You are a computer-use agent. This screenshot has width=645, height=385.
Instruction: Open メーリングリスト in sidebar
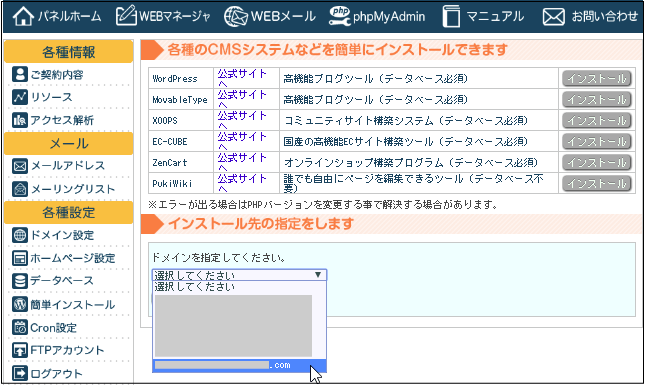pos(73,189)
